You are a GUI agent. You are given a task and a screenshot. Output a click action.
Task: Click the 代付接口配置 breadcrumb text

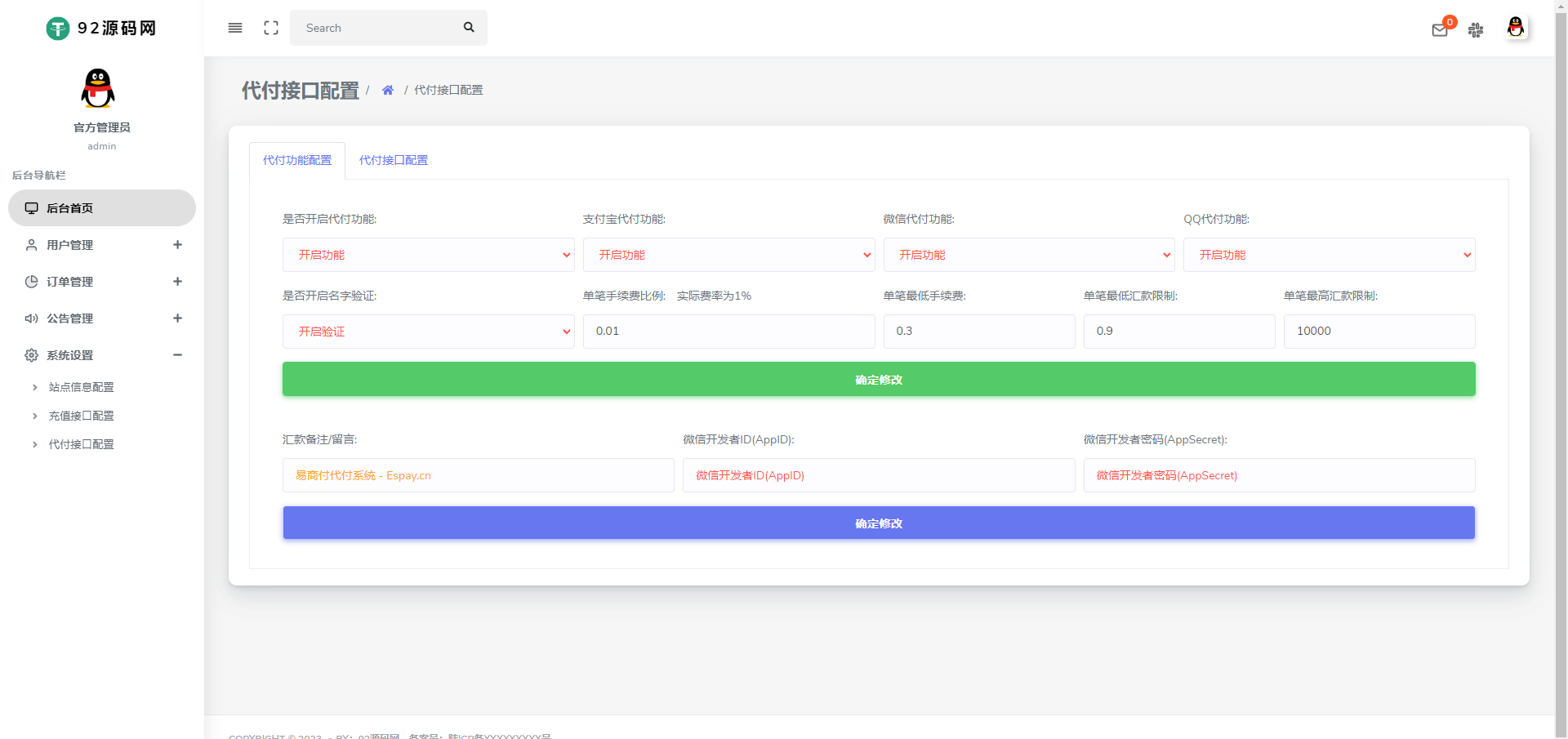tap(448, 90)
